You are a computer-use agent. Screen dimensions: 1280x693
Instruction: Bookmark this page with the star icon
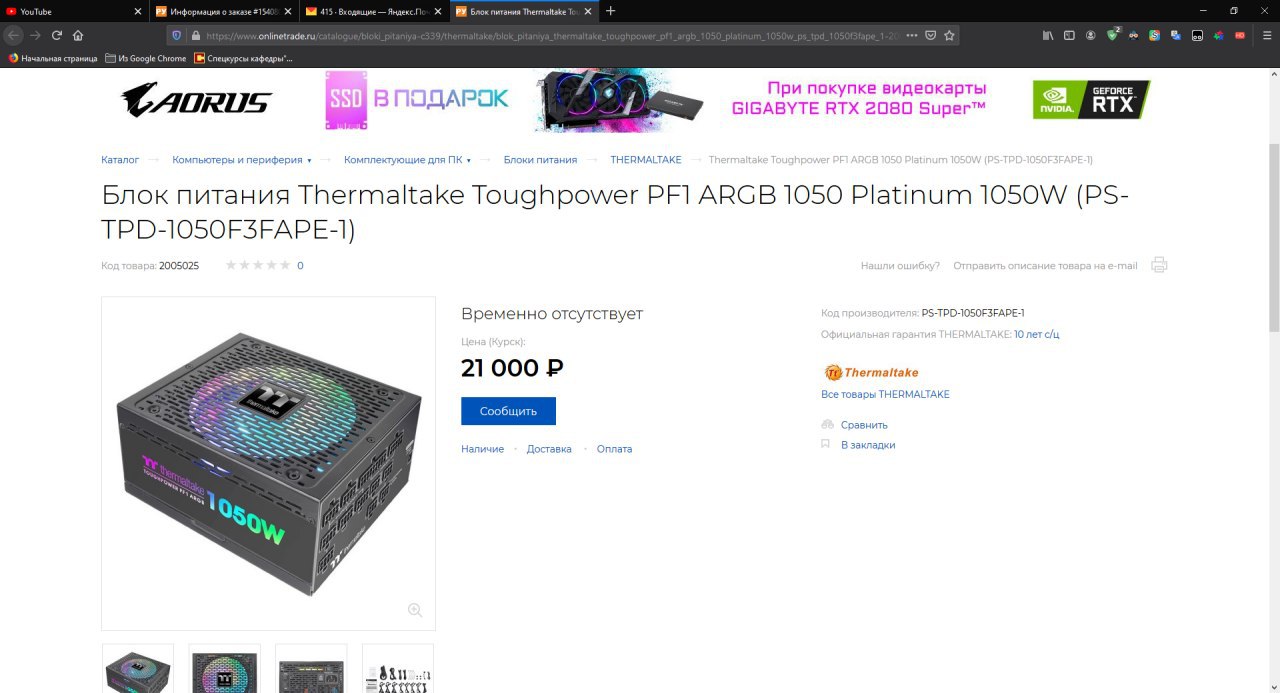[x=949, y=35]
